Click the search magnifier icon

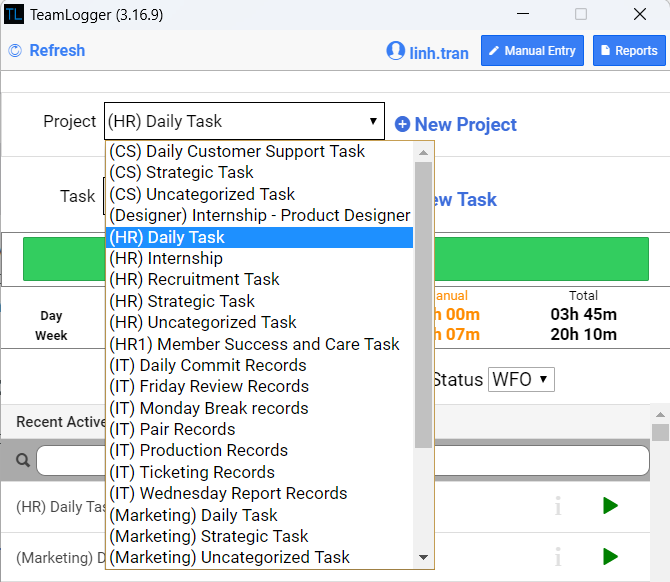tap(22, 460)
